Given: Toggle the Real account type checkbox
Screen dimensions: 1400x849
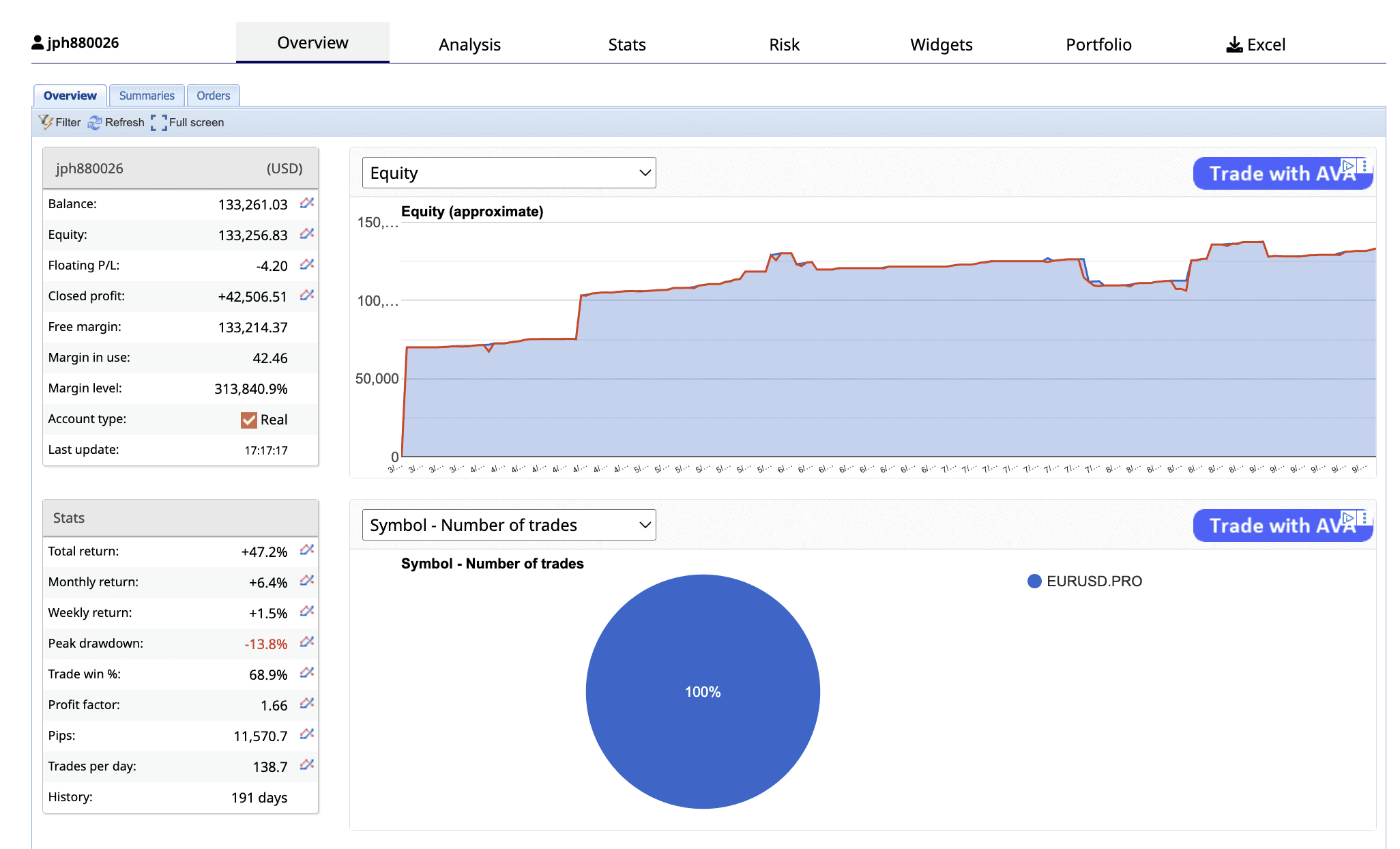Looking at the screenshot, I should coord(249,420).
